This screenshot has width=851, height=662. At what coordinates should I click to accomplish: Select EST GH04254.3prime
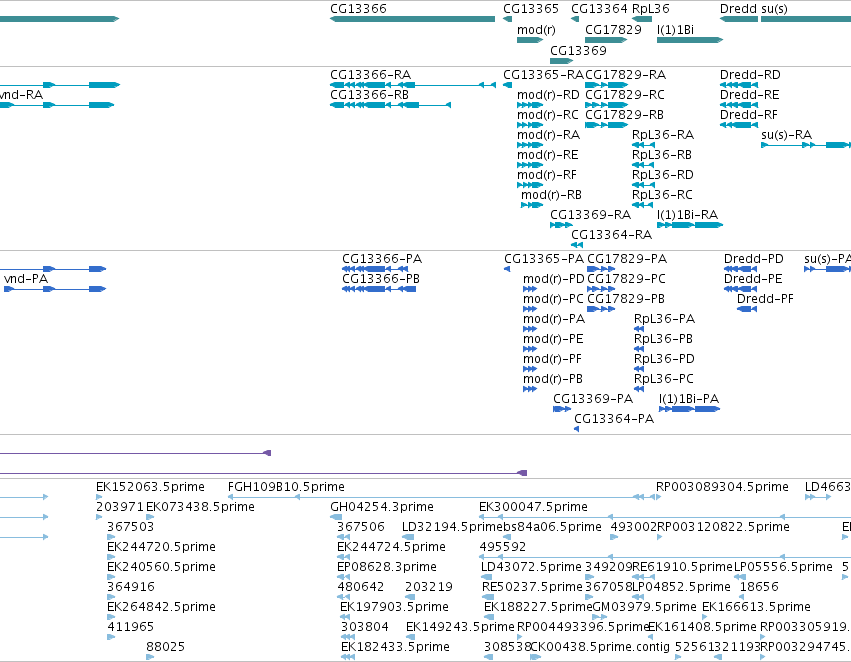pyautogui.click(x=382, y=507)
